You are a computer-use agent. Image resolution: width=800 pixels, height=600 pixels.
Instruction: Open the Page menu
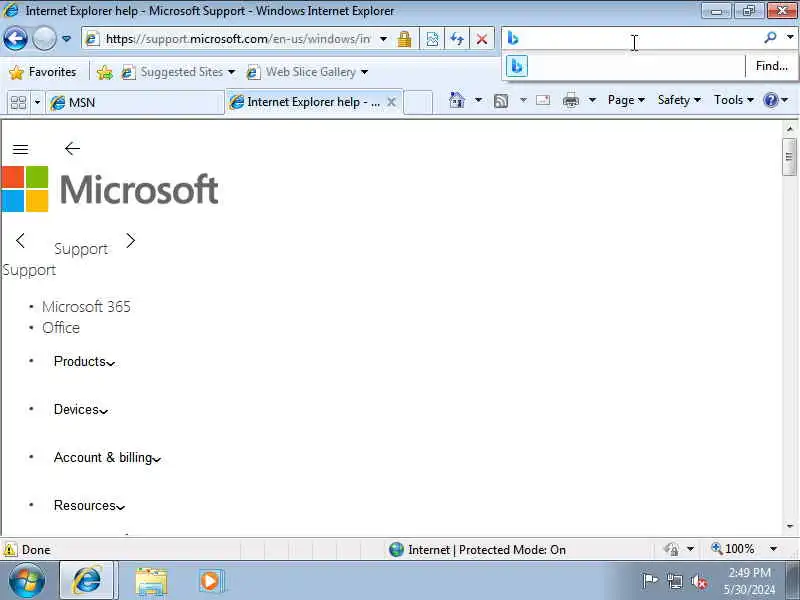click(626, 100)
